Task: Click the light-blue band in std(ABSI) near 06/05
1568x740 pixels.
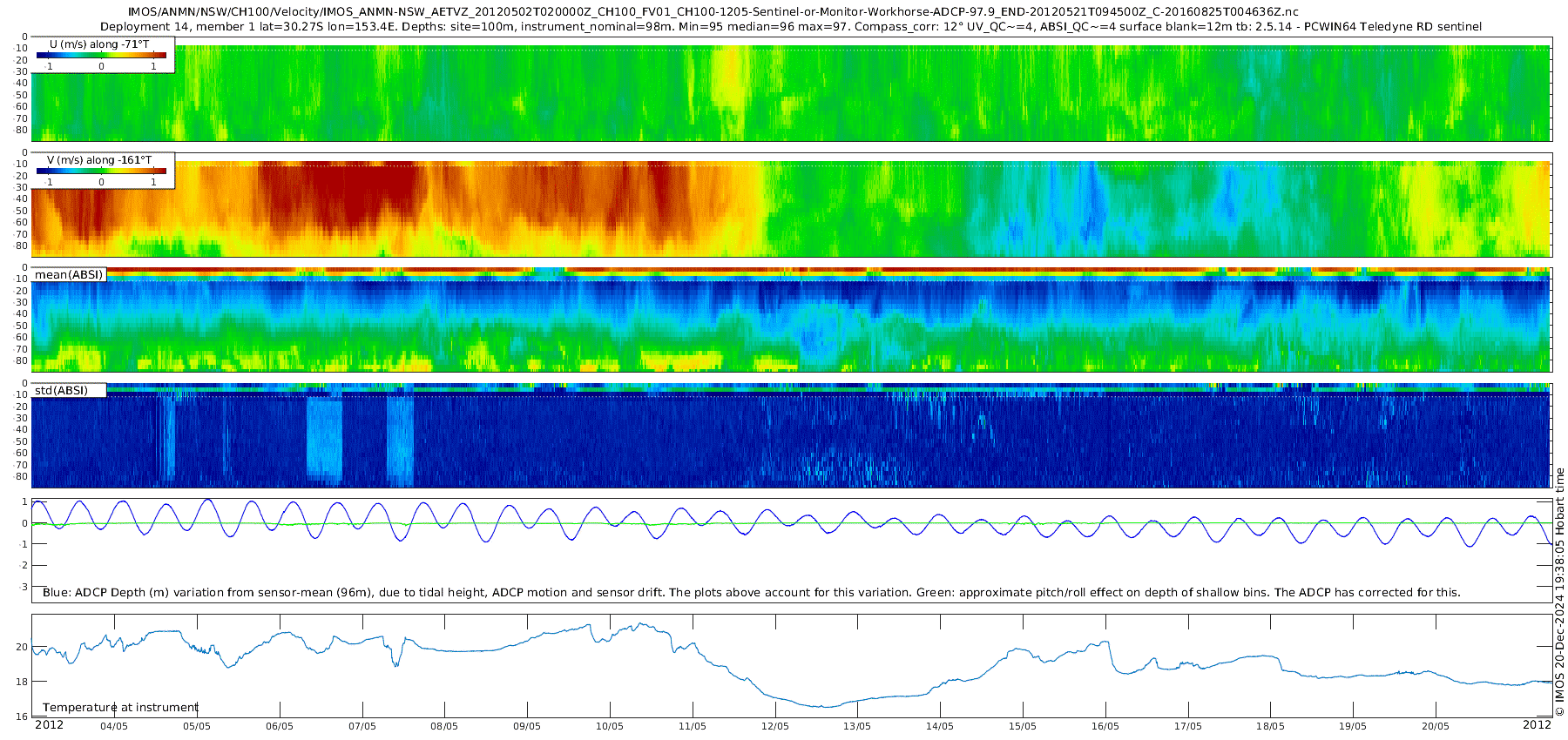Action: point(324,440)
